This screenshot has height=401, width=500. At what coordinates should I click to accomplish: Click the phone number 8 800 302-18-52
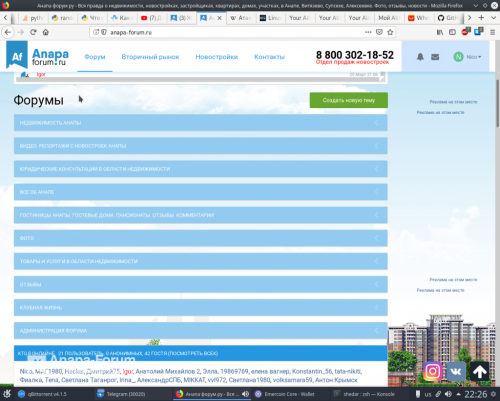[355, 55]
